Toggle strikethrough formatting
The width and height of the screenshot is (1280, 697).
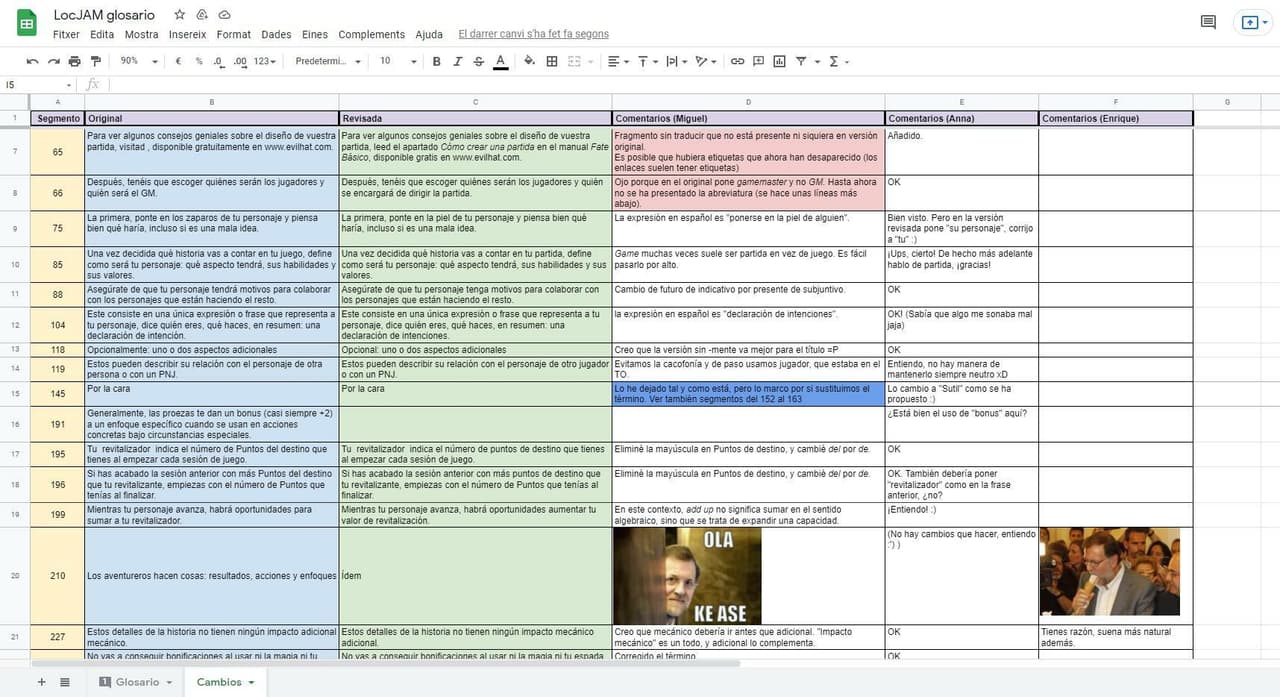pos(478,61)
